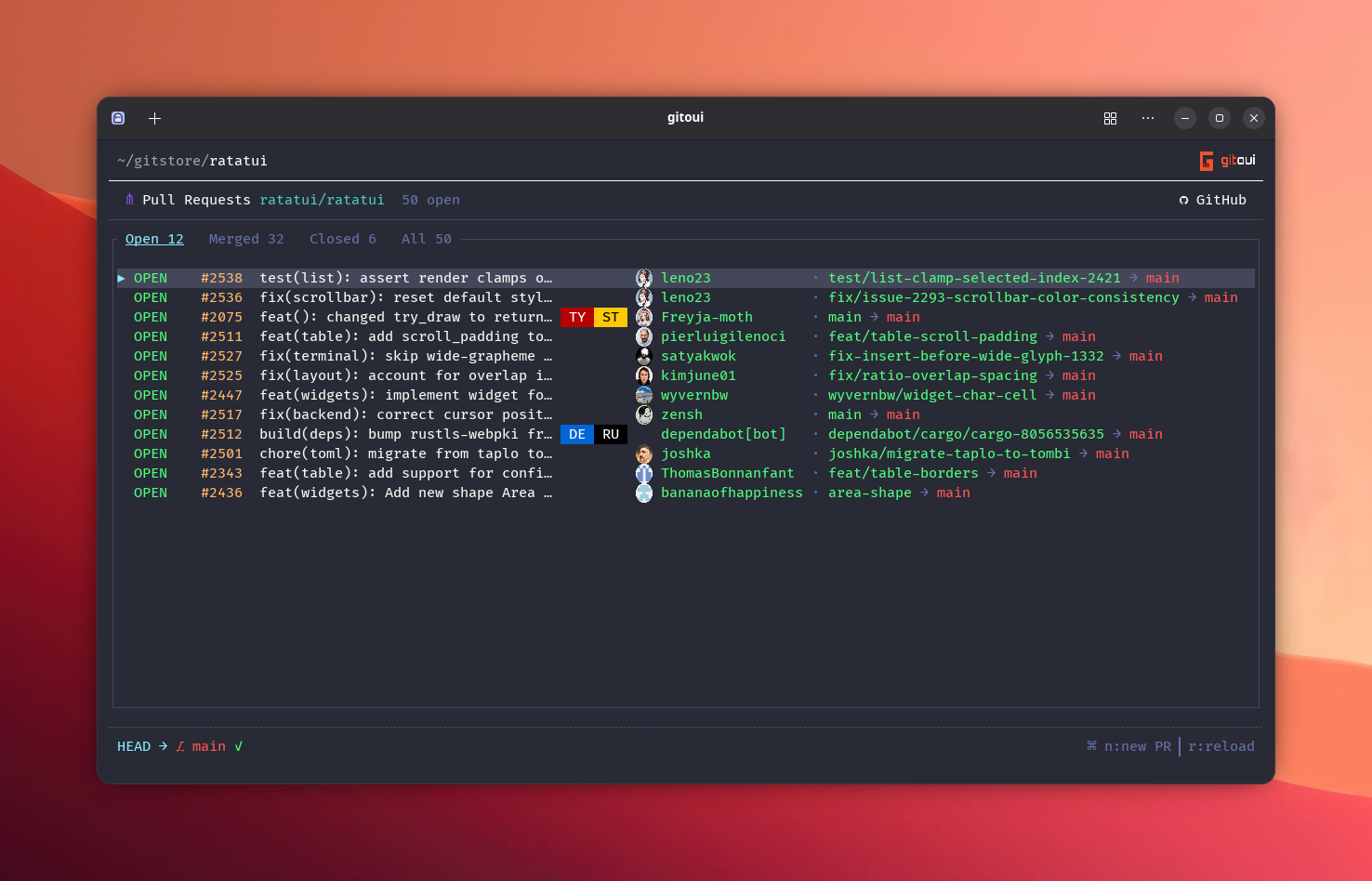Click author name dependabot[bot]

coord(723,434)
